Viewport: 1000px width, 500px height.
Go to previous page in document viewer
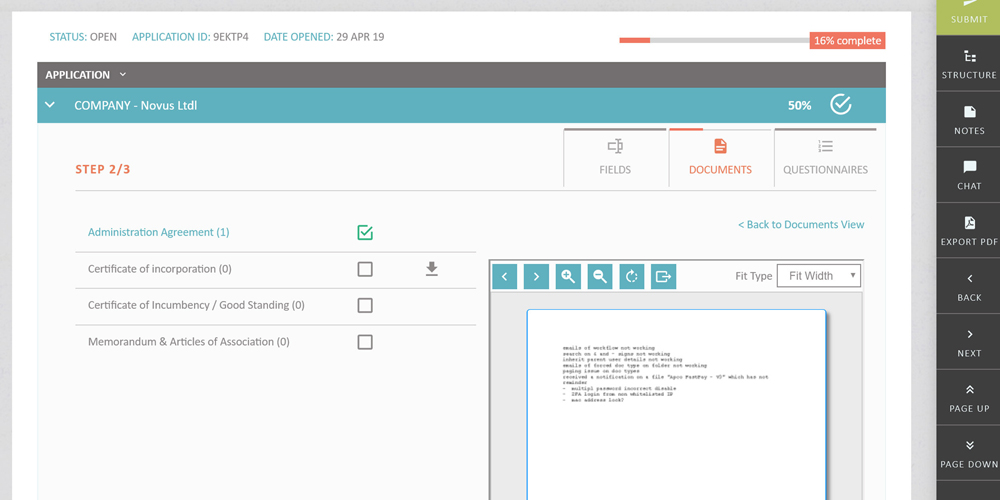tap(505, 276)
